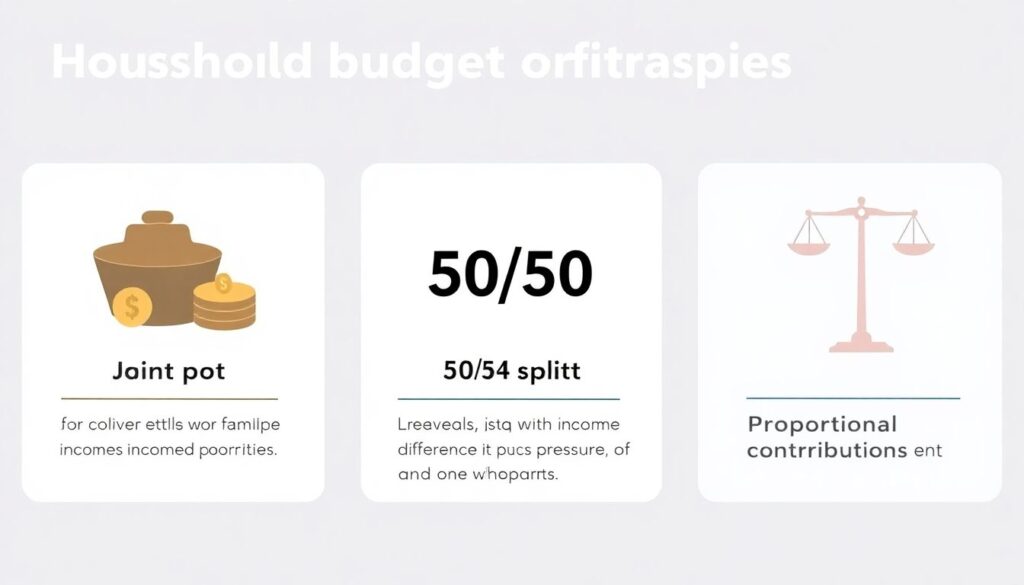This screenshot has width=1024, height=585.
Task: Click the blue divider under 50/54 splitt
Action: coord(509,398)
